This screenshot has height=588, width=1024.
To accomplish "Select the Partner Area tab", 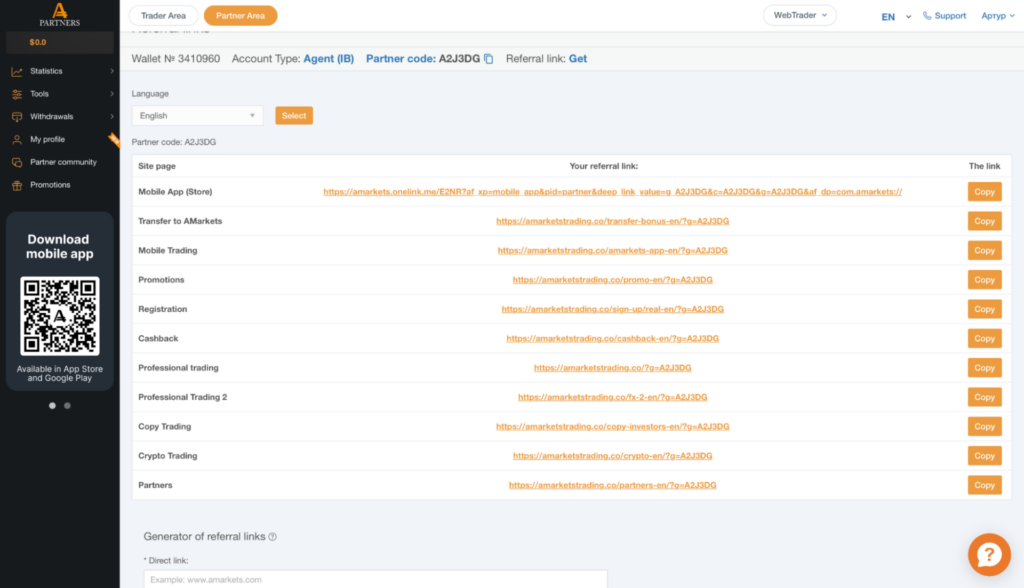I will tap(240, 16).
